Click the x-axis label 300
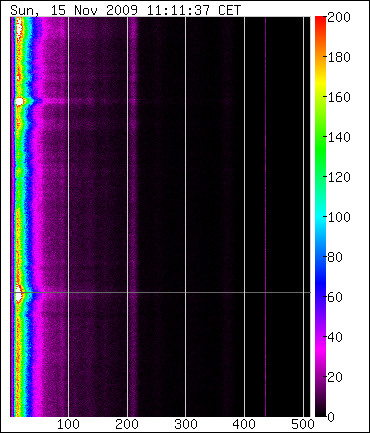The image size is (370, 433). pyautogui.click(x=186, y=424)
